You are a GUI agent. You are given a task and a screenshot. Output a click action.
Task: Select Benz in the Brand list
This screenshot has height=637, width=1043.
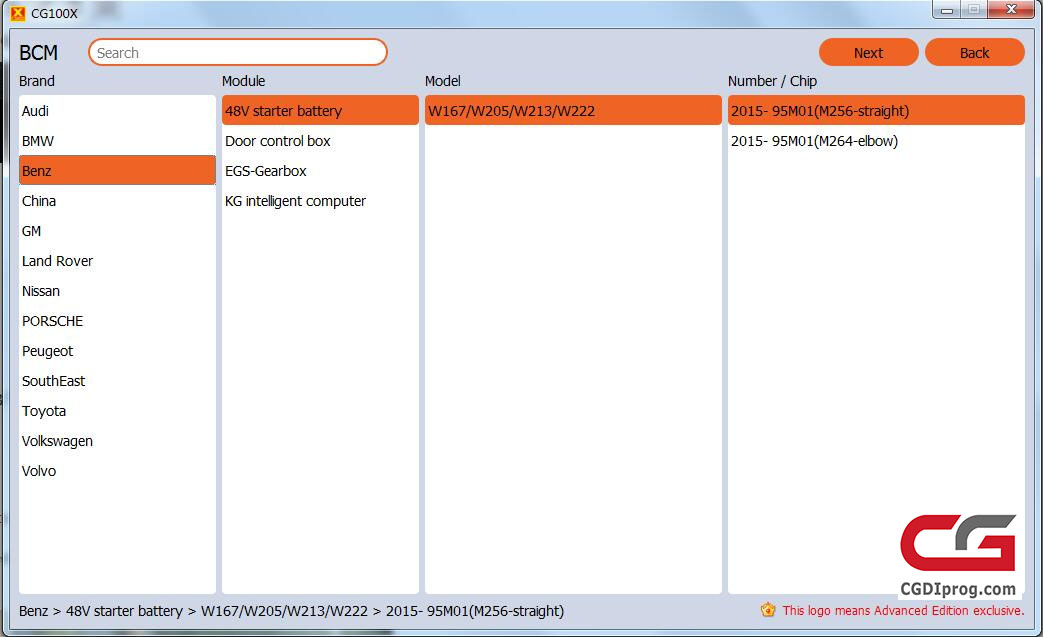coord(117,170)
